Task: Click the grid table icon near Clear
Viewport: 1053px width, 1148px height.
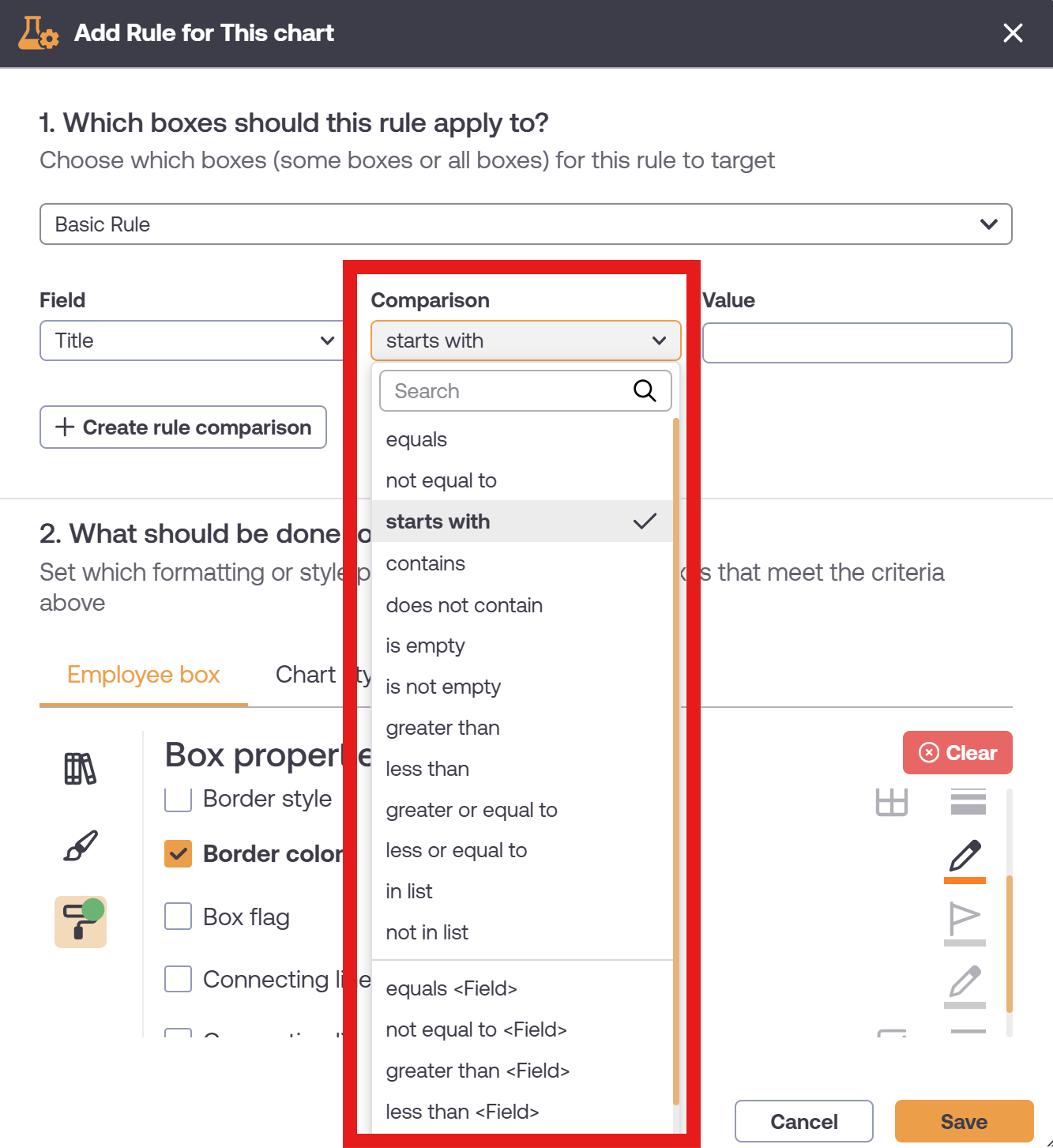Action: pyautogui.click(x=892, y=802)
